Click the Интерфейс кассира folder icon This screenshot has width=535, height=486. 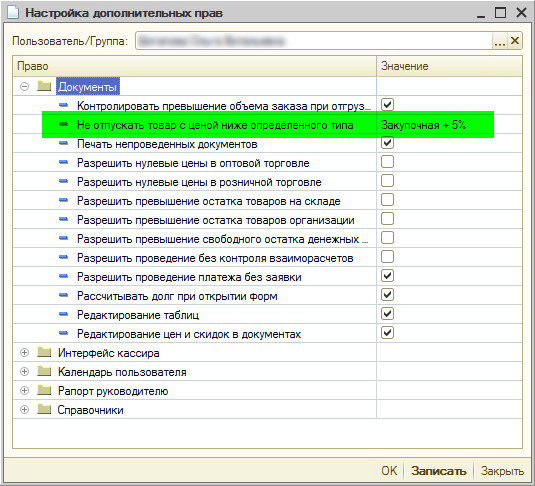click(x=44, y=352)
